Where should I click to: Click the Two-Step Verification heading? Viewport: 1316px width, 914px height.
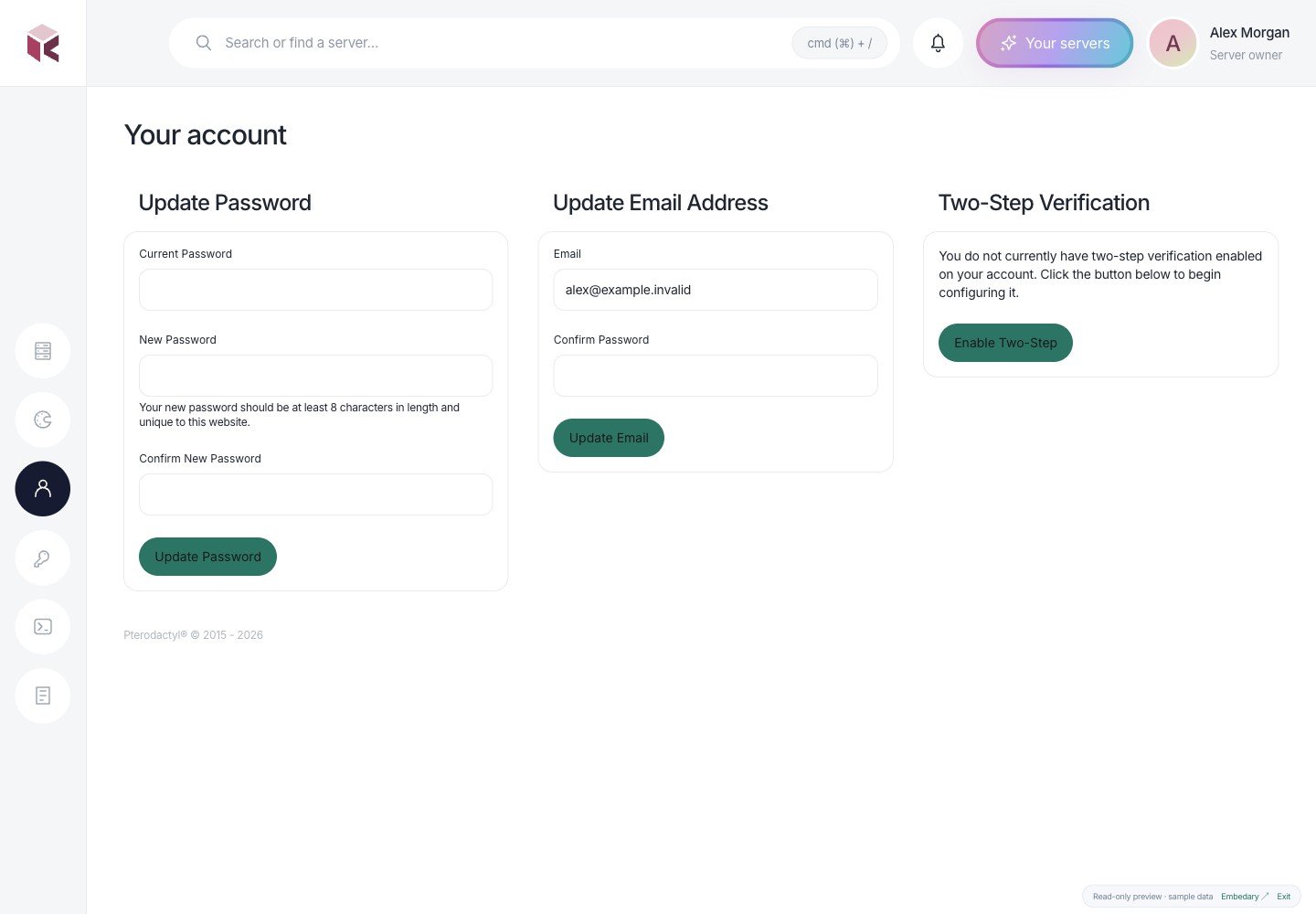pyautogui.click(x=1044, y=203)
